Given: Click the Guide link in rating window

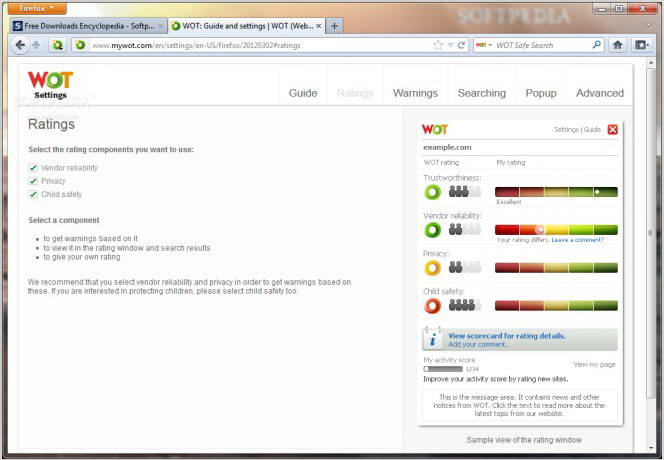Looking at the screenshot, I should point(592,130).
